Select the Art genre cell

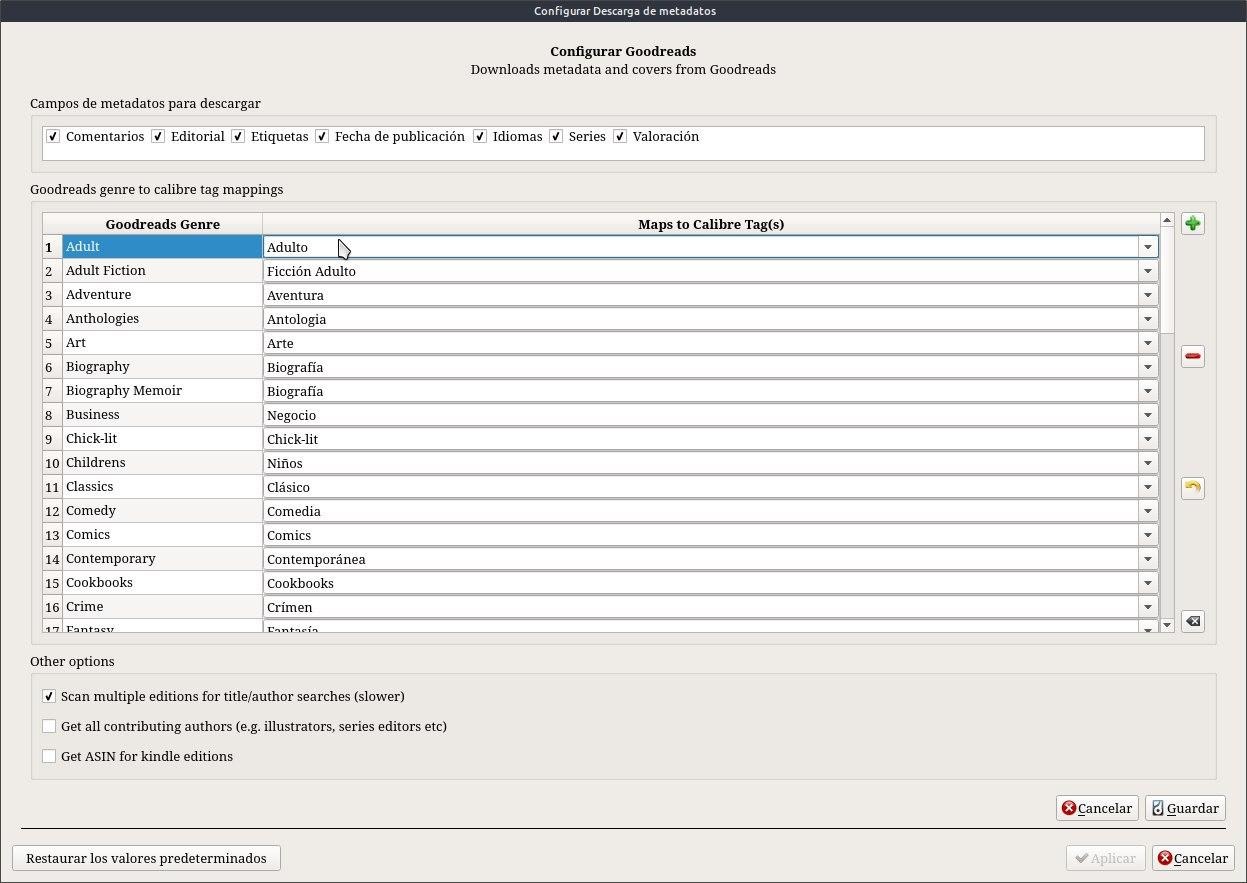tap(162, 343)
